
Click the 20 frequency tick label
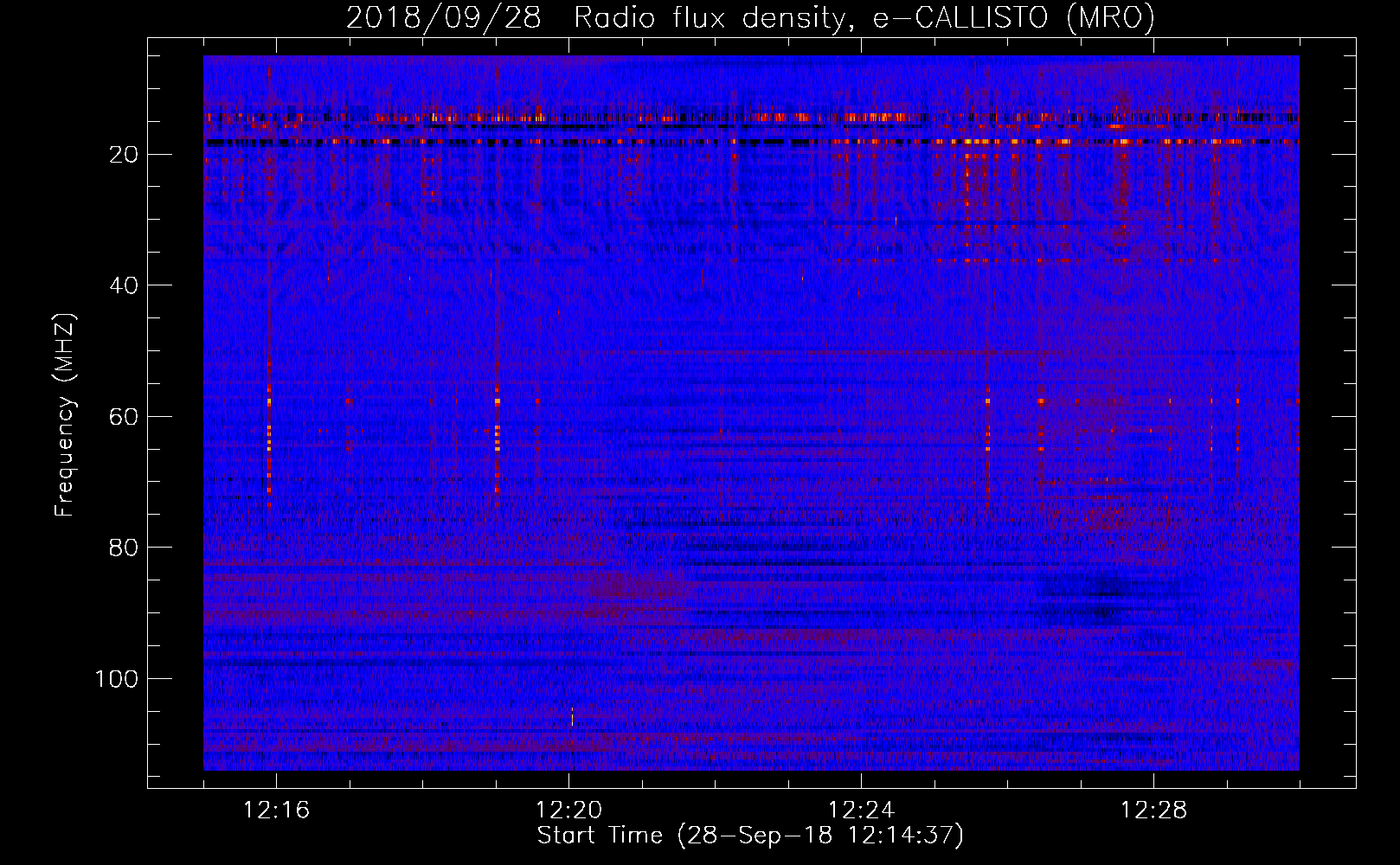tap(125, 154)
